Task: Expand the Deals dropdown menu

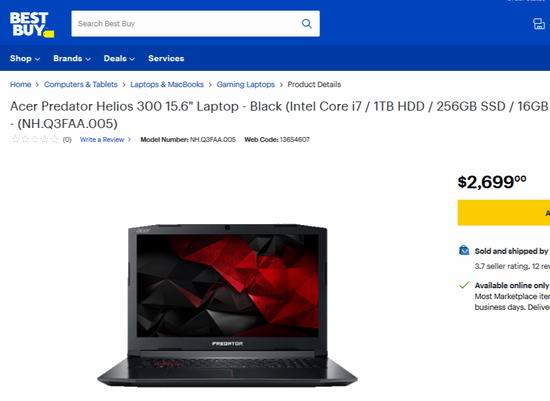Action: 119,58
